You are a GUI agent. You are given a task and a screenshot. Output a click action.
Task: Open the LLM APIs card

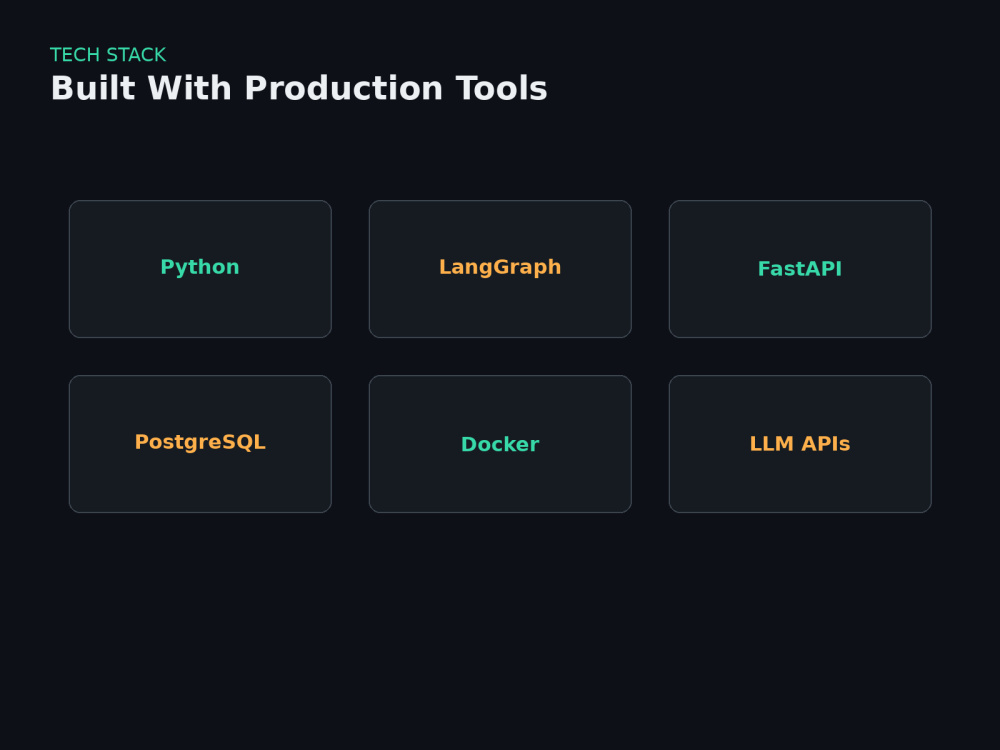tap(800, 444)
